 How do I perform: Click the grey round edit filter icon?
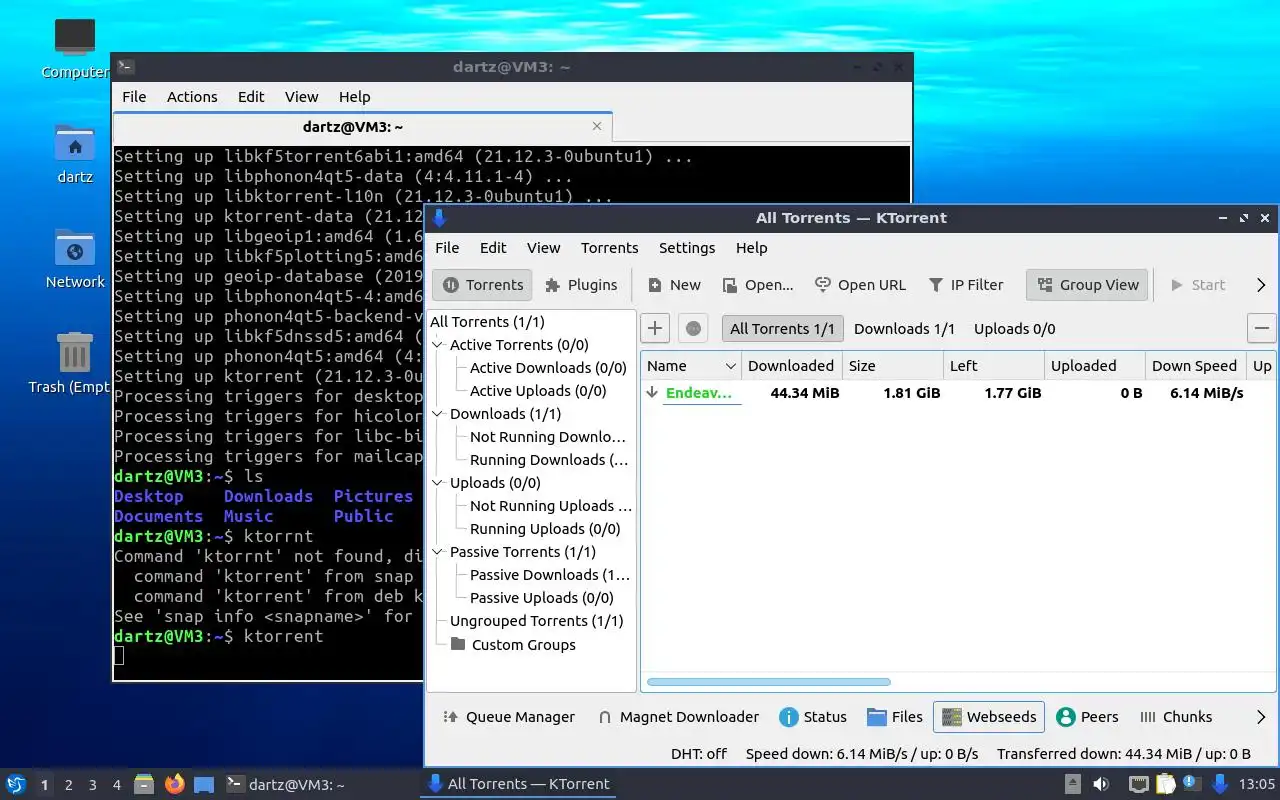click(693, 328)
